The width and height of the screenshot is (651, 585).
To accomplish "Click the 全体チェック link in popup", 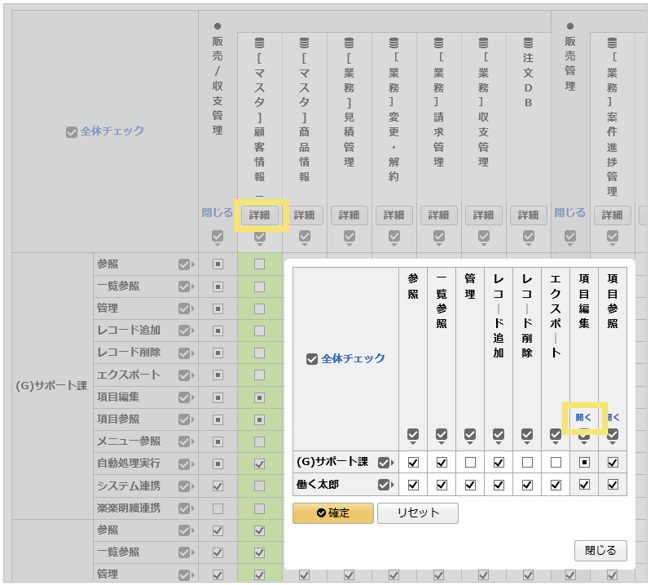I will [x=353, y=358].
